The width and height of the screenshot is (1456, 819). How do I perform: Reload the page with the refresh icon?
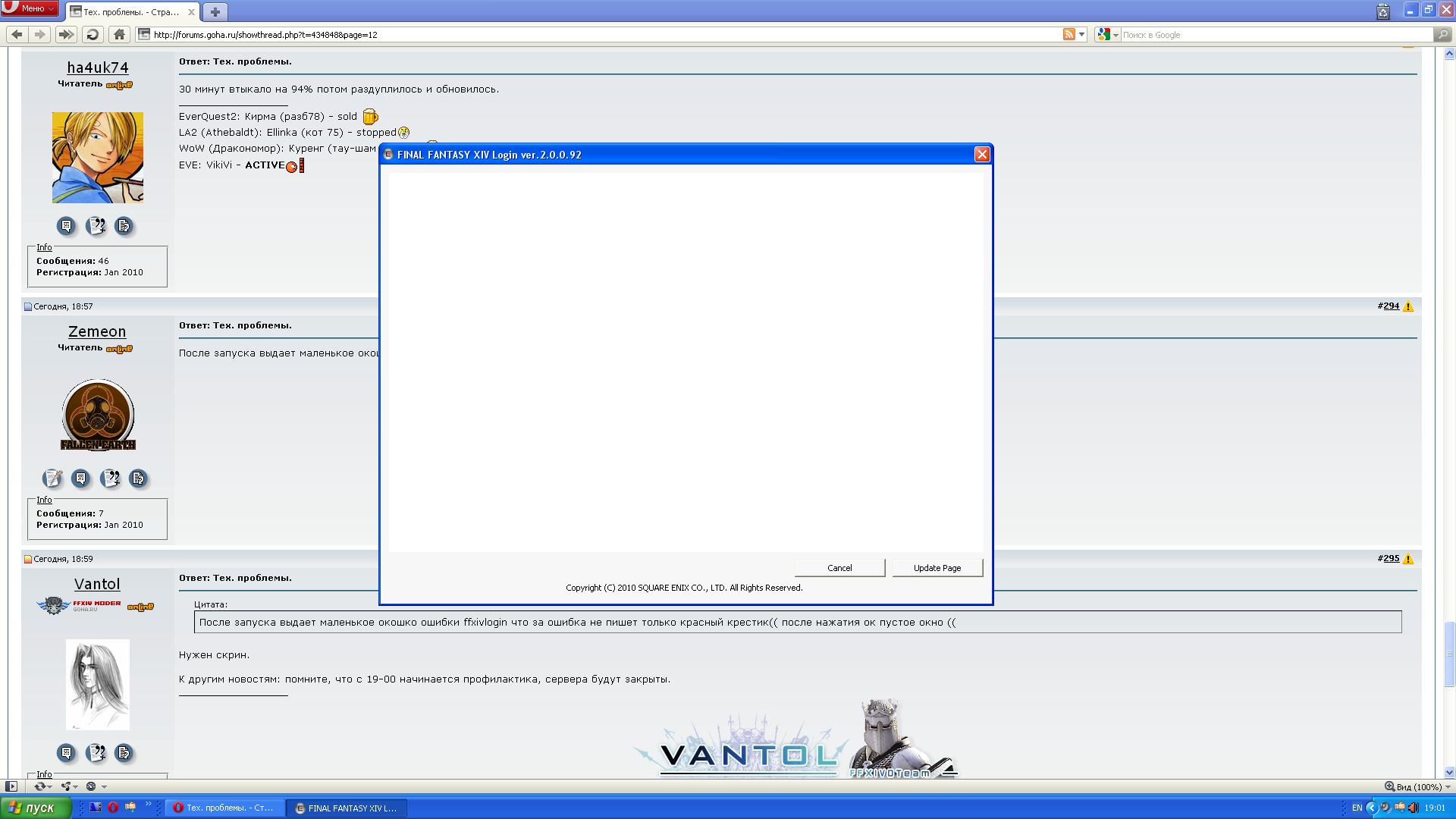click(x=93, y=34)
